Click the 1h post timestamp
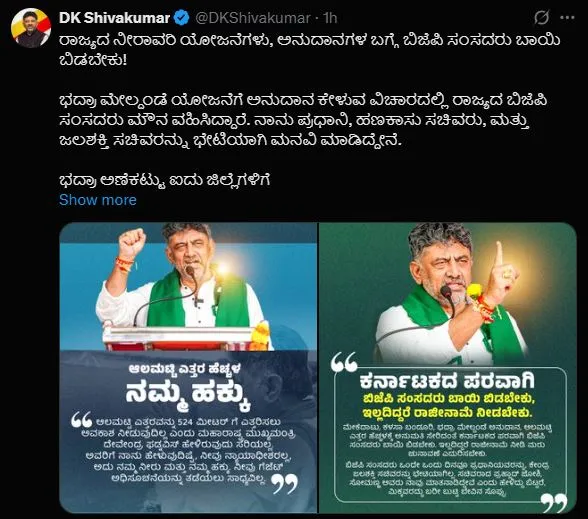This screenshot has height=519, width=588. 330,18
